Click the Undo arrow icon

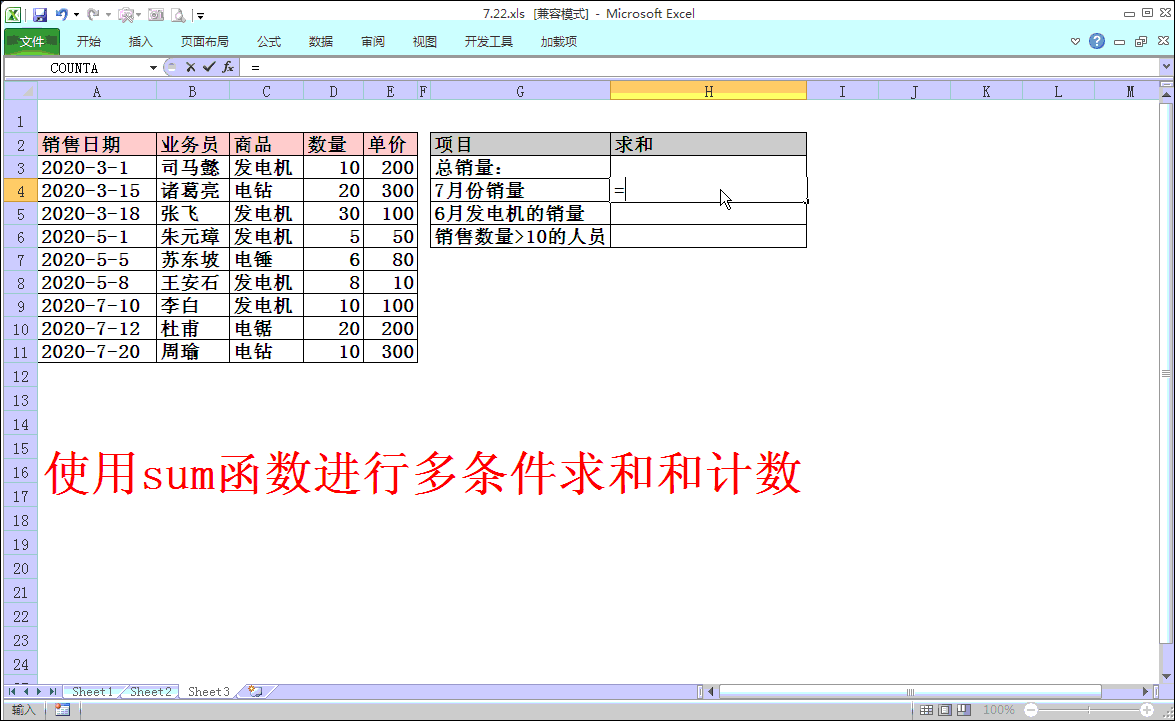[61, 14]
